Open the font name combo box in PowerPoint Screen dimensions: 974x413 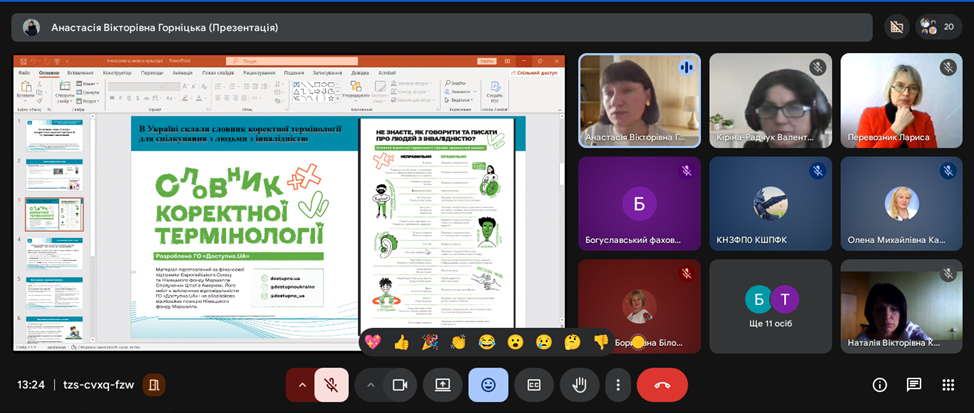tap(135, 87)
